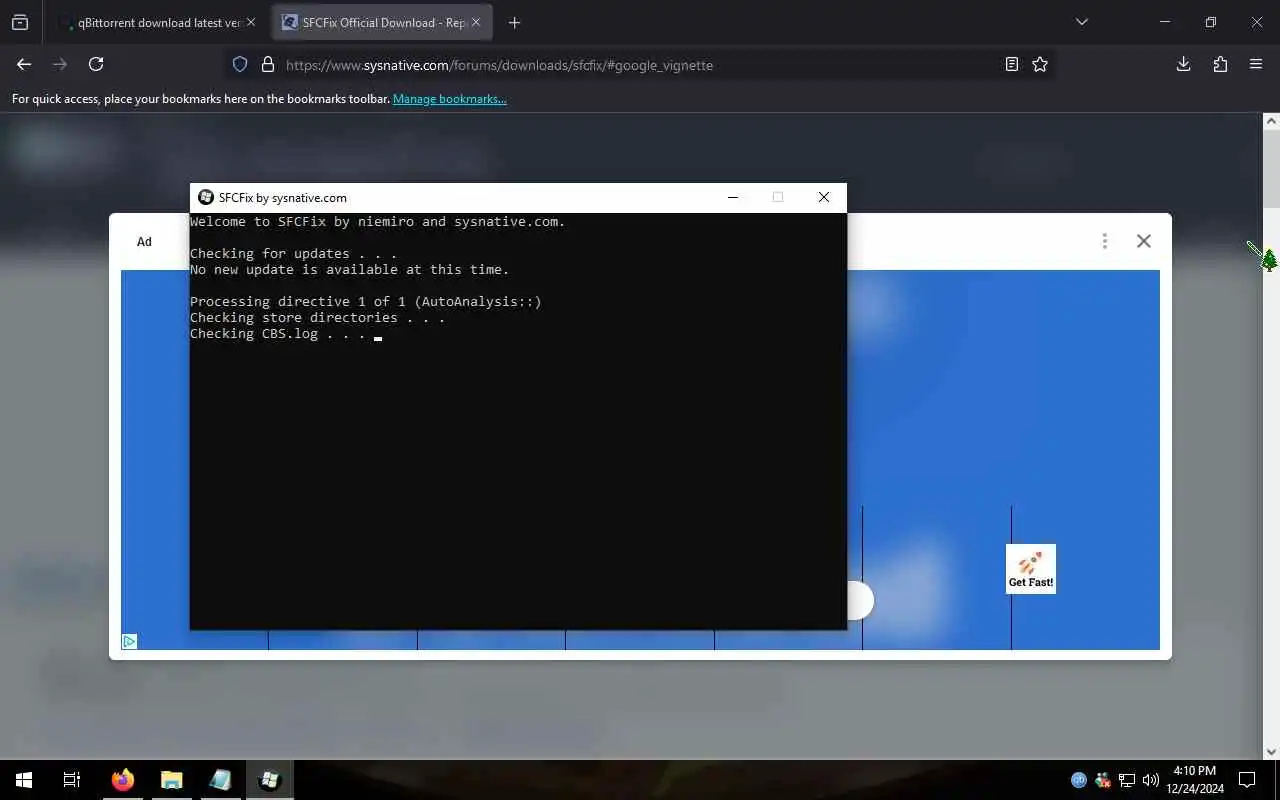
Task: Click the SFCFix window title icon
Action: [206, 197]
